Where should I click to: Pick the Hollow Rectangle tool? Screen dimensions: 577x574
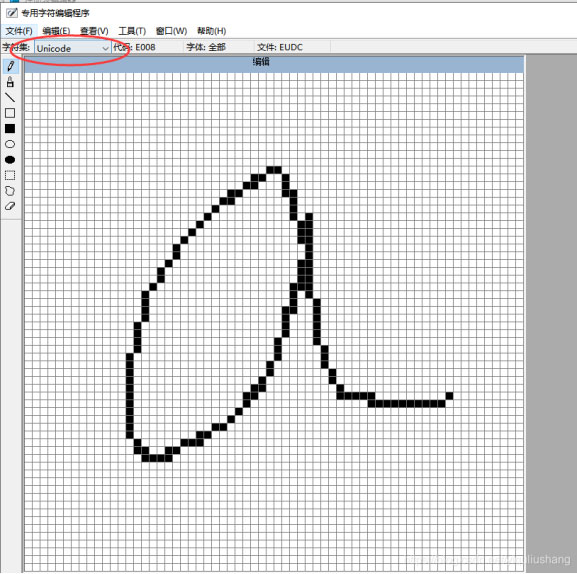click(x=10, y=113)
